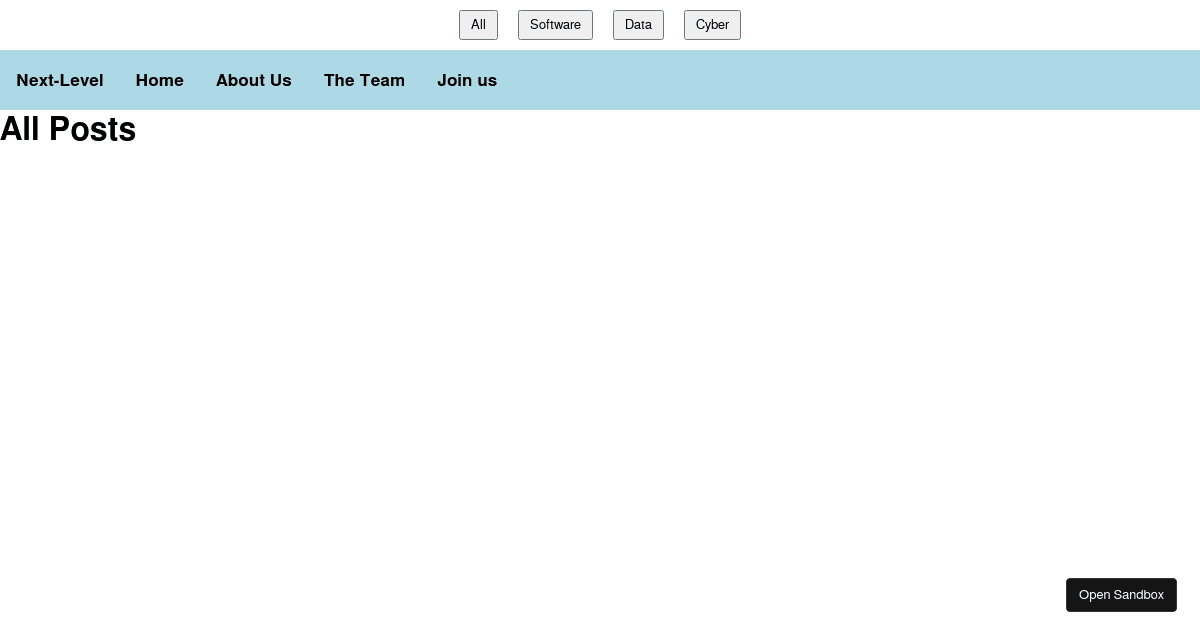
Task: Apply to join the team
Action: (467, 80)
